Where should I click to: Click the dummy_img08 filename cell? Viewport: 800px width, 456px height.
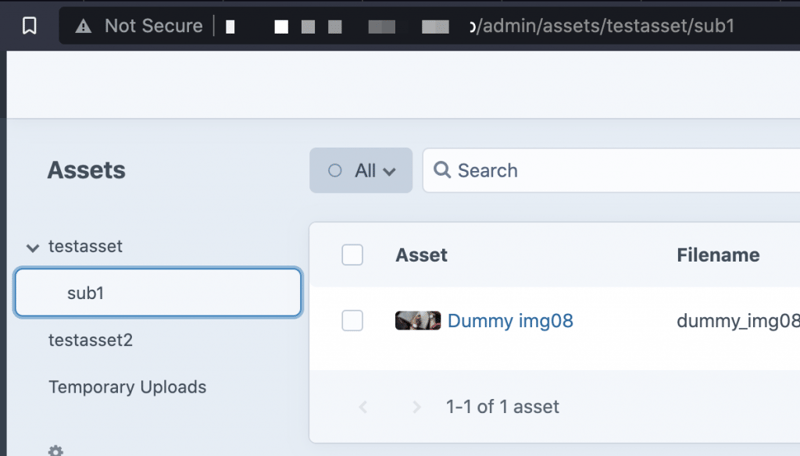tap(738, 321)
